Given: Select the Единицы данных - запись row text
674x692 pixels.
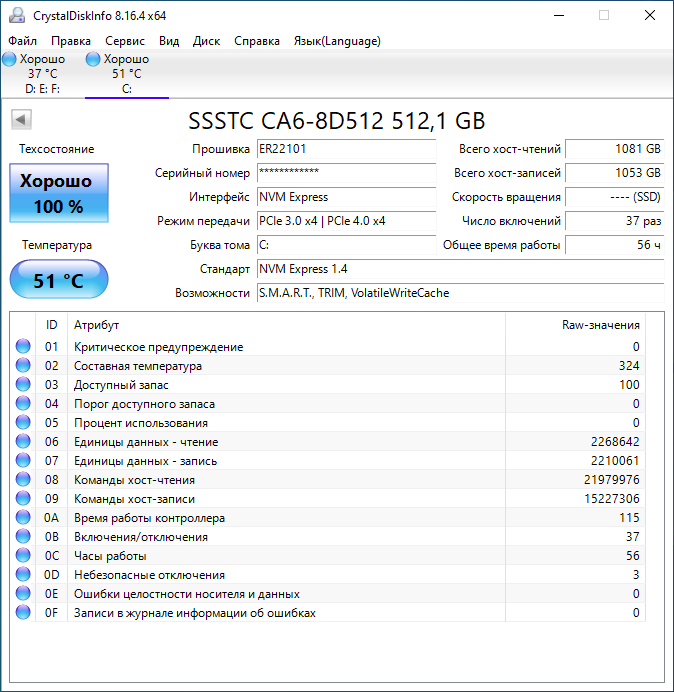Looking at the screenshot, I should (x=146, y=461).
